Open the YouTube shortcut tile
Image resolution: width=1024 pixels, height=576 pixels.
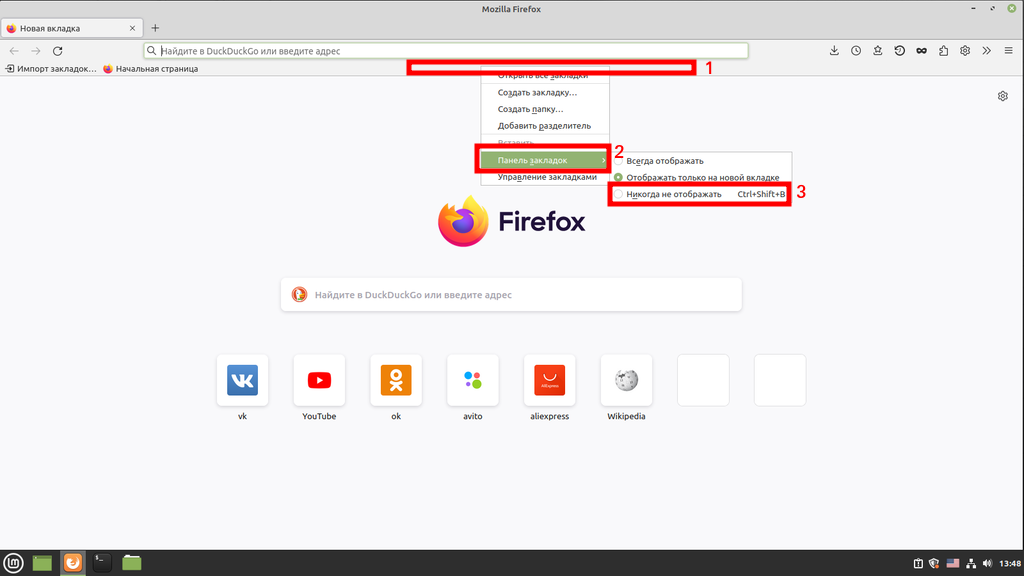(x=319, y=380)
